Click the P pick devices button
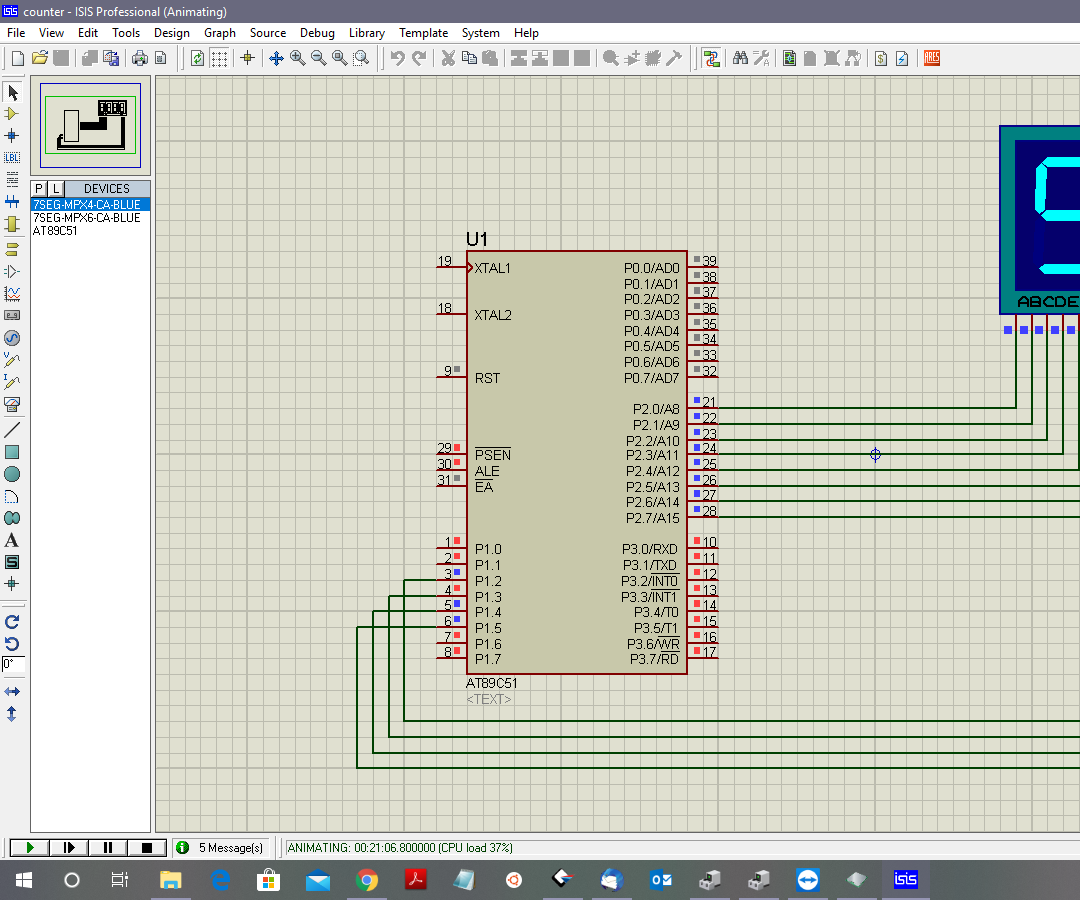This screenshot has width=1080, height=900. (39, 189)
